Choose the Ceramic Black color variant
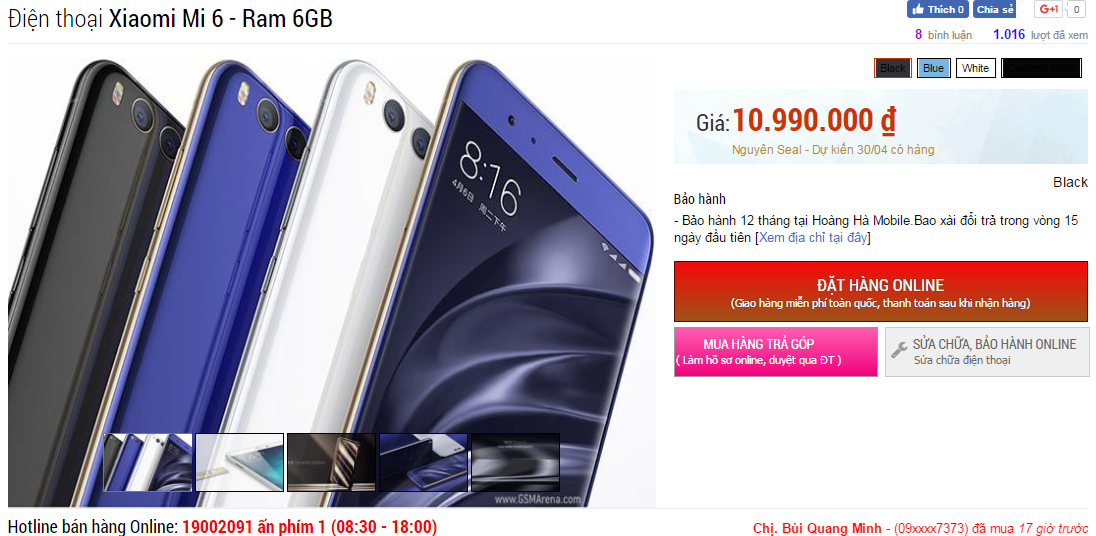 1041,68
